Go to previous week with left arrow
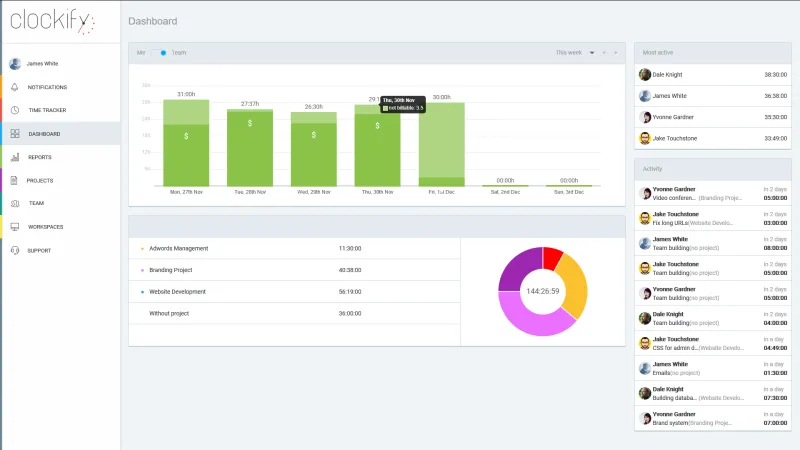The image size is (800, 450). [604, 52]
